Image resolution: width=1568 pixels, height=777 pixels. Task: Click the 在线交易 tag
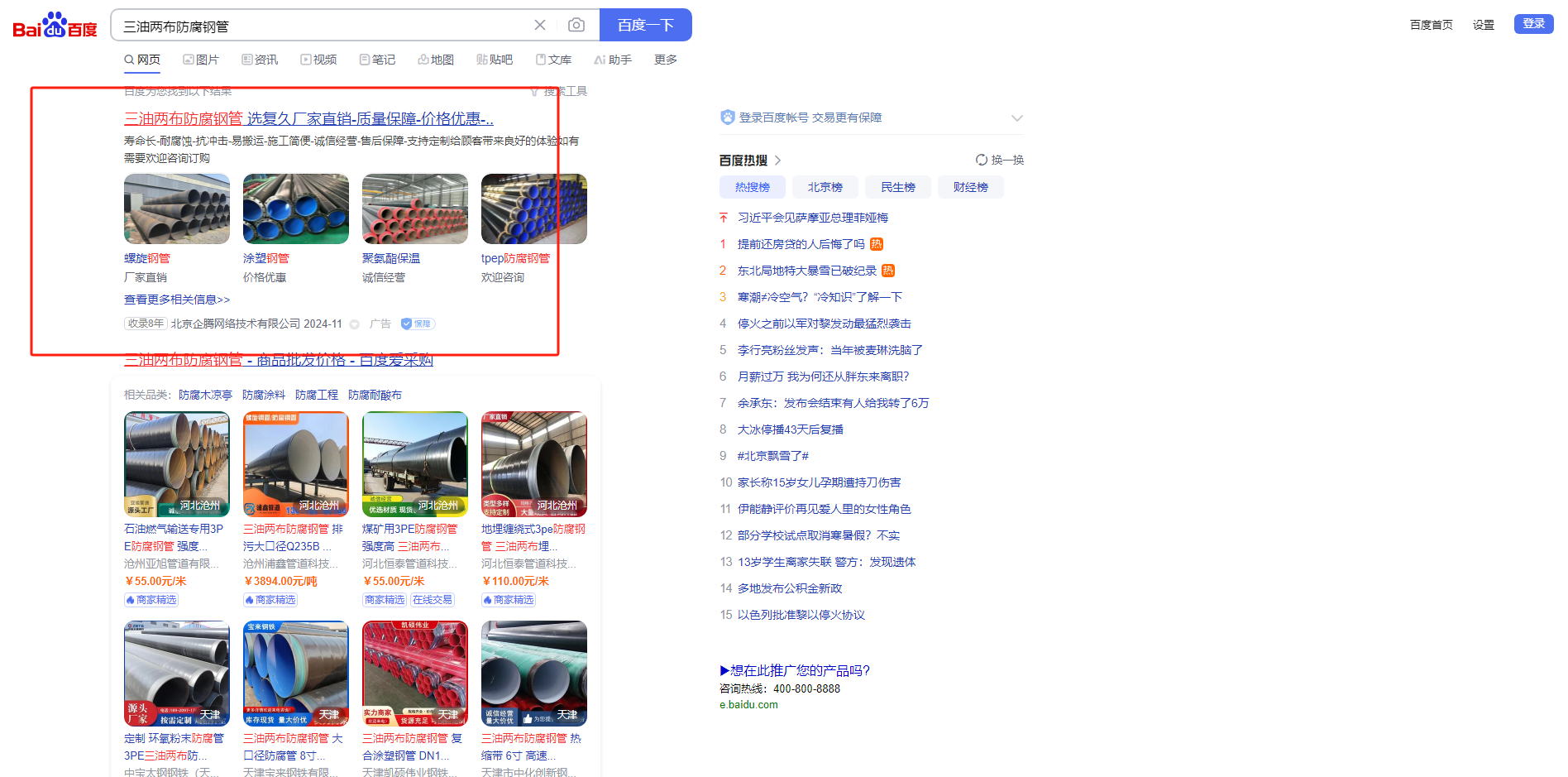tap(433, 600)
